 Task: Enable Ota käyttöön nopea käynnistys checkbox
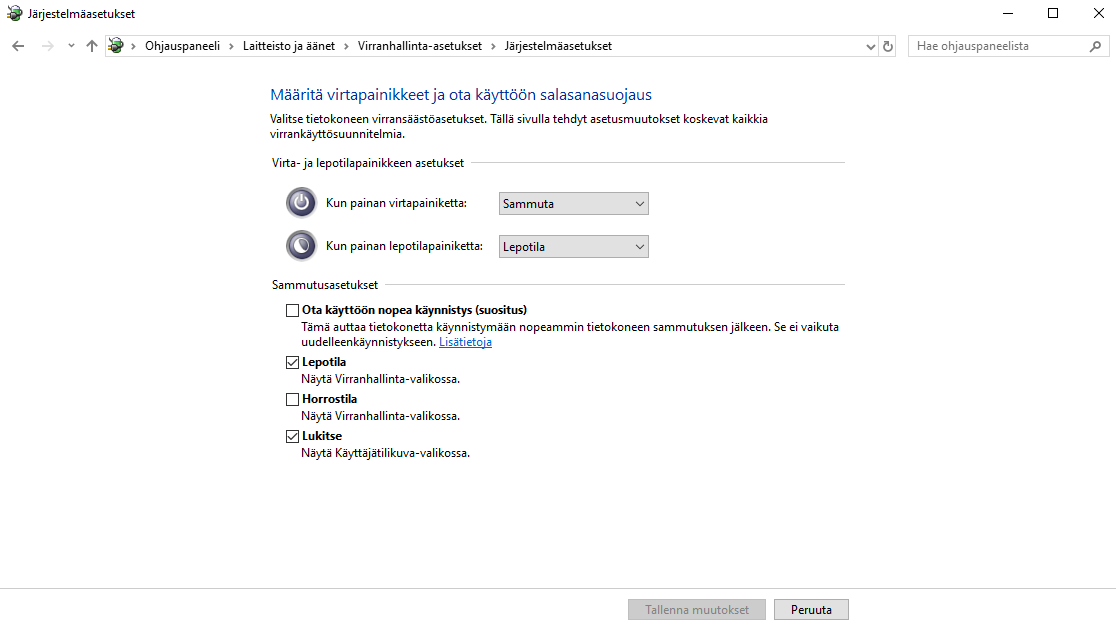(293, 310)
